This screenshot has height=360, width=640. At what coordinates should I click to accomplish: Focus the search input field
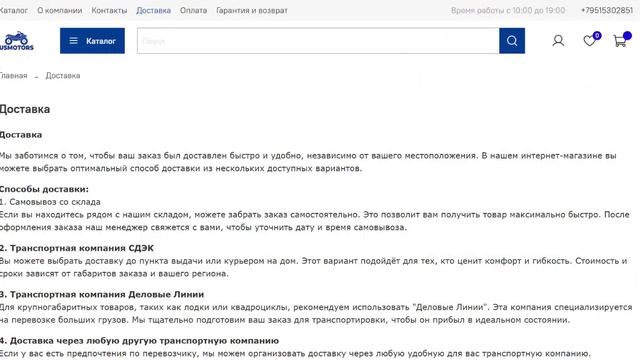click(x=318, y=41)
